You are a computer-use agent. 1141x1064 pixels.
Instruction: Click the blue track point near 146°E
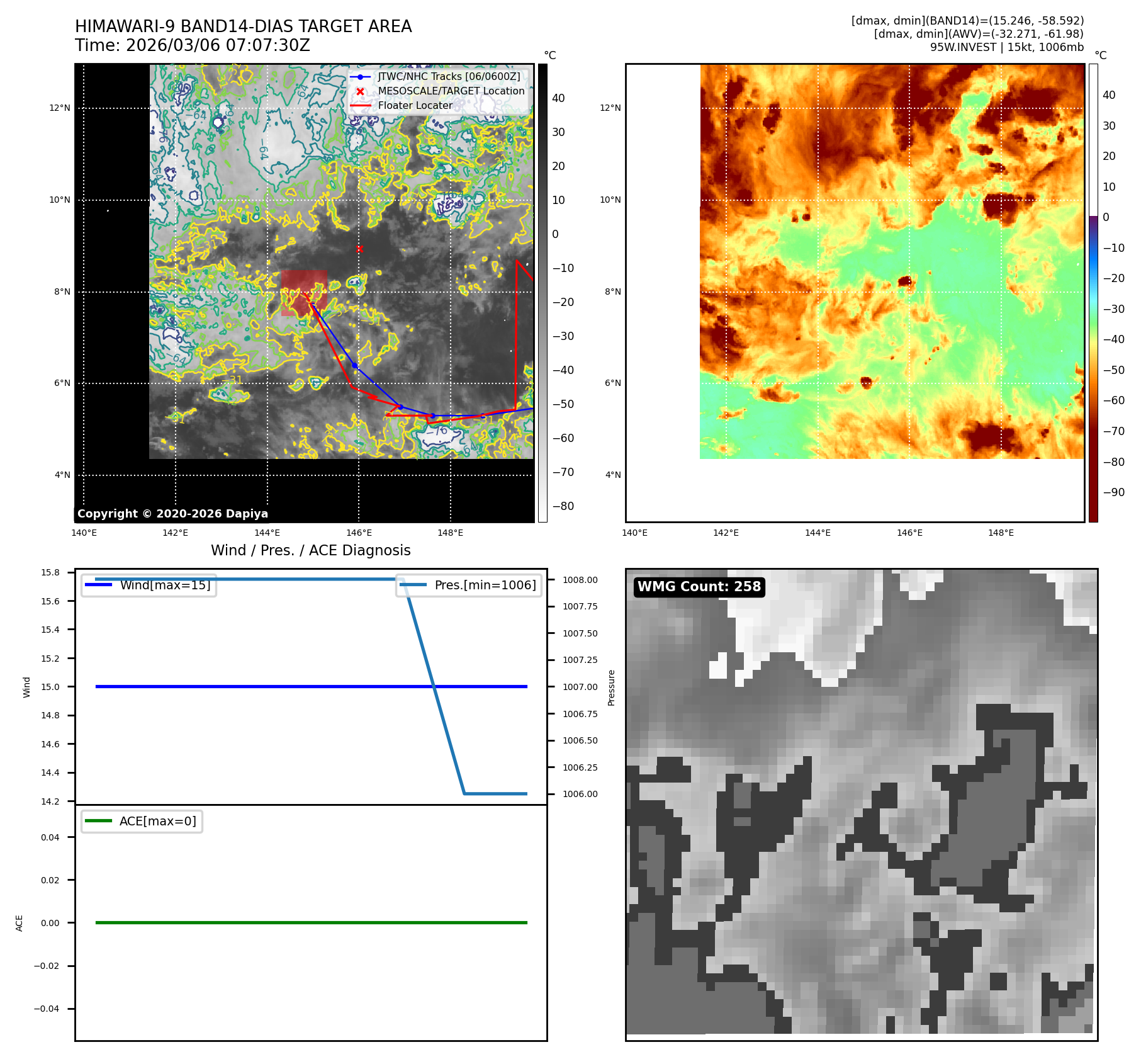355,365
